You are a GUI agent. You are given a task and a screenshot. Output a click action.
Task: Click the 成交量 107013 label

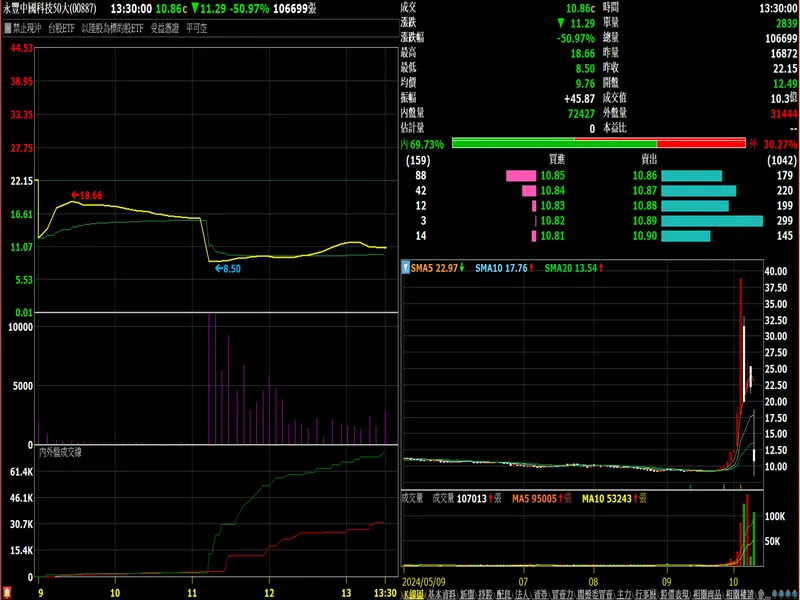tap(459, 499)
